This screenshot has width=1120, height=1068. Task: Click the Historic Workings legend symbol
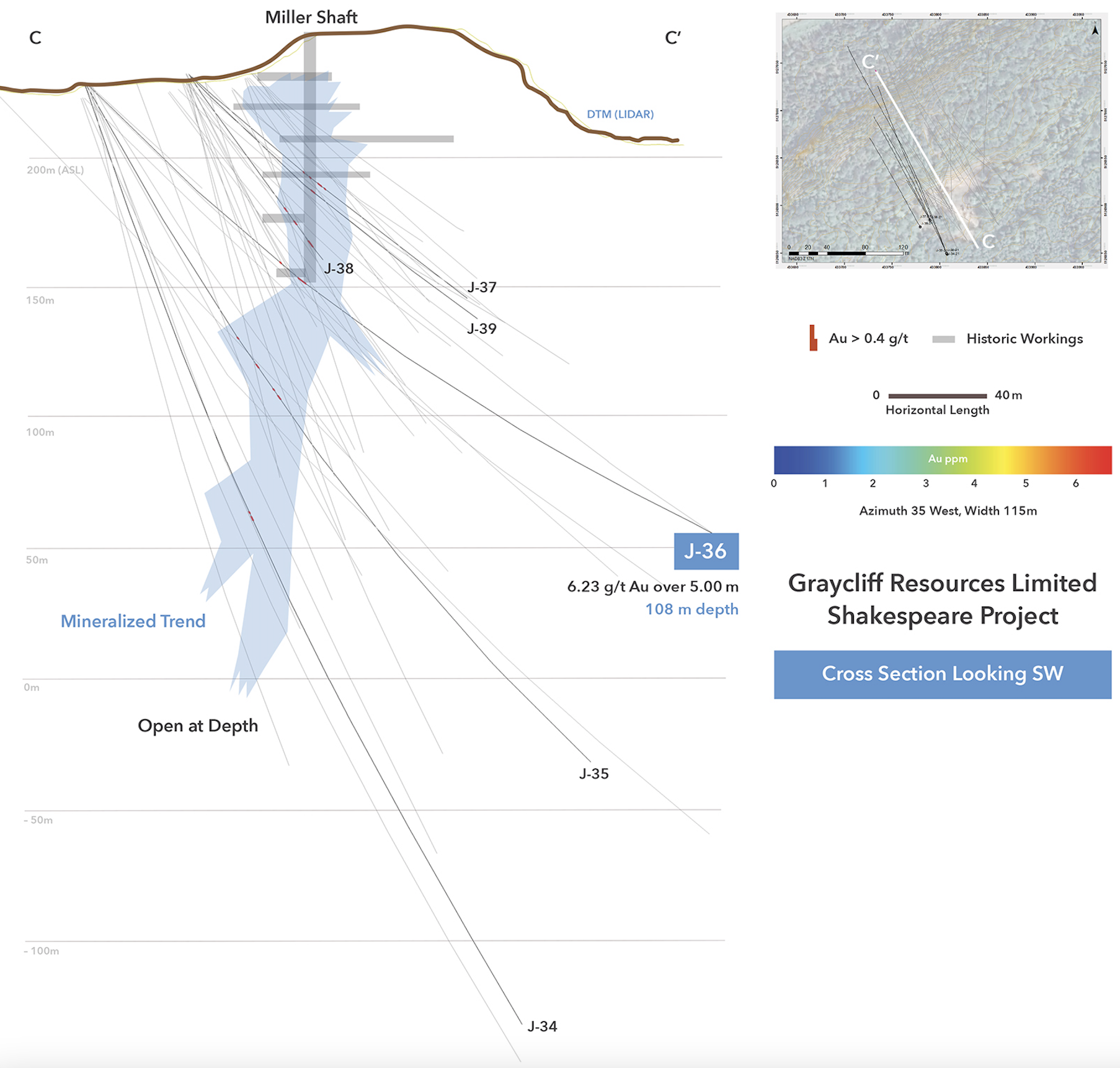point(943,338)
